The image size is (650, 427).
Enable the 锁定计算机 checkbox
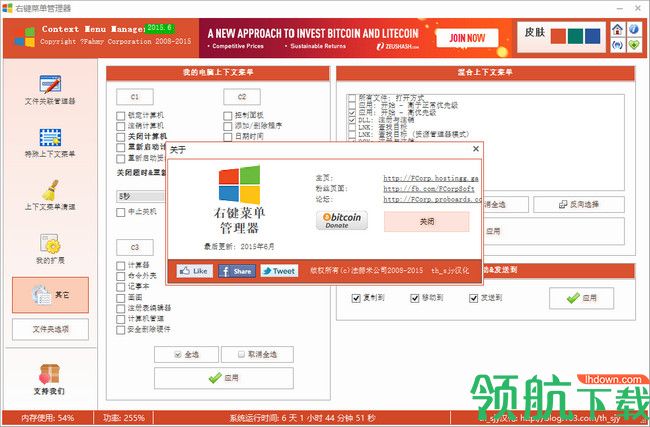coord(121,116)
